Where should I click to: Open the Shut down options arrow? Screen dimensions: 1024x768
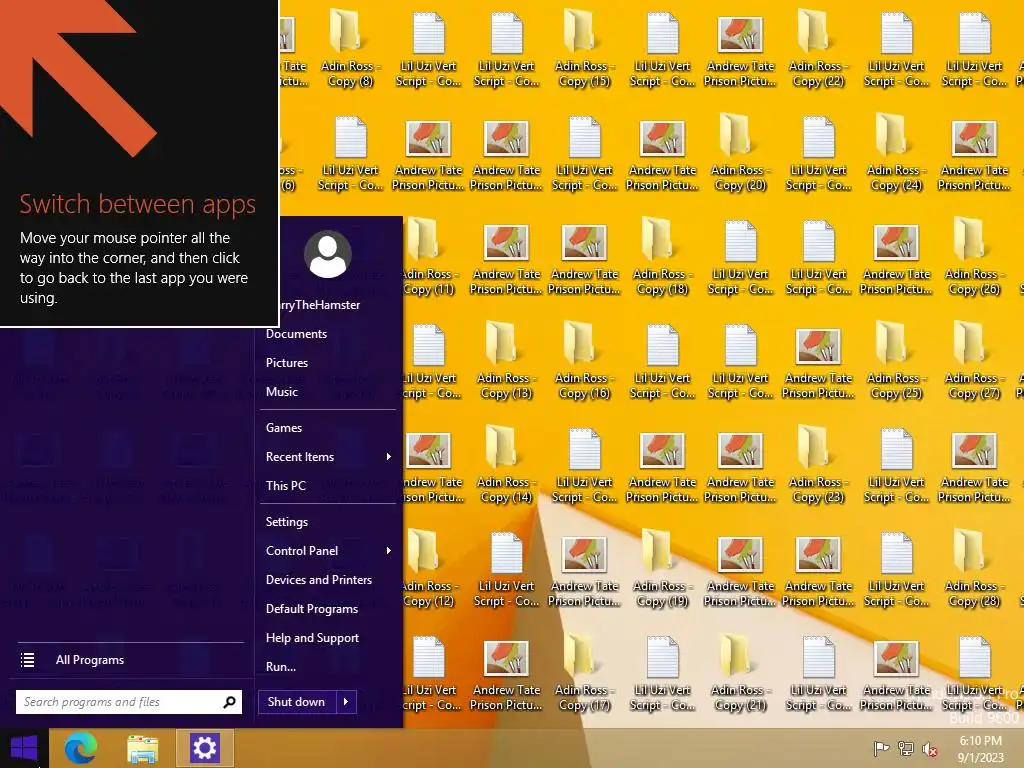(346, 702)
